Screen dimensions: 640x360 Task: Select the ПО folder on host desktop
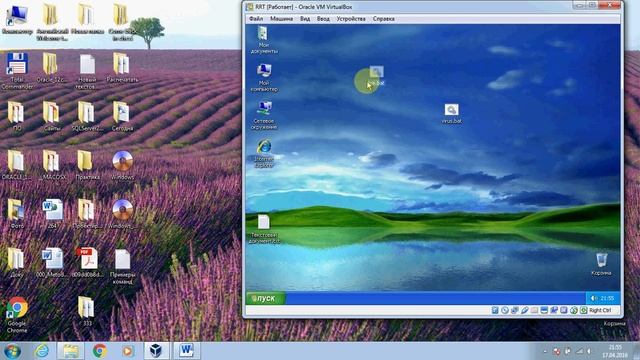16,116
